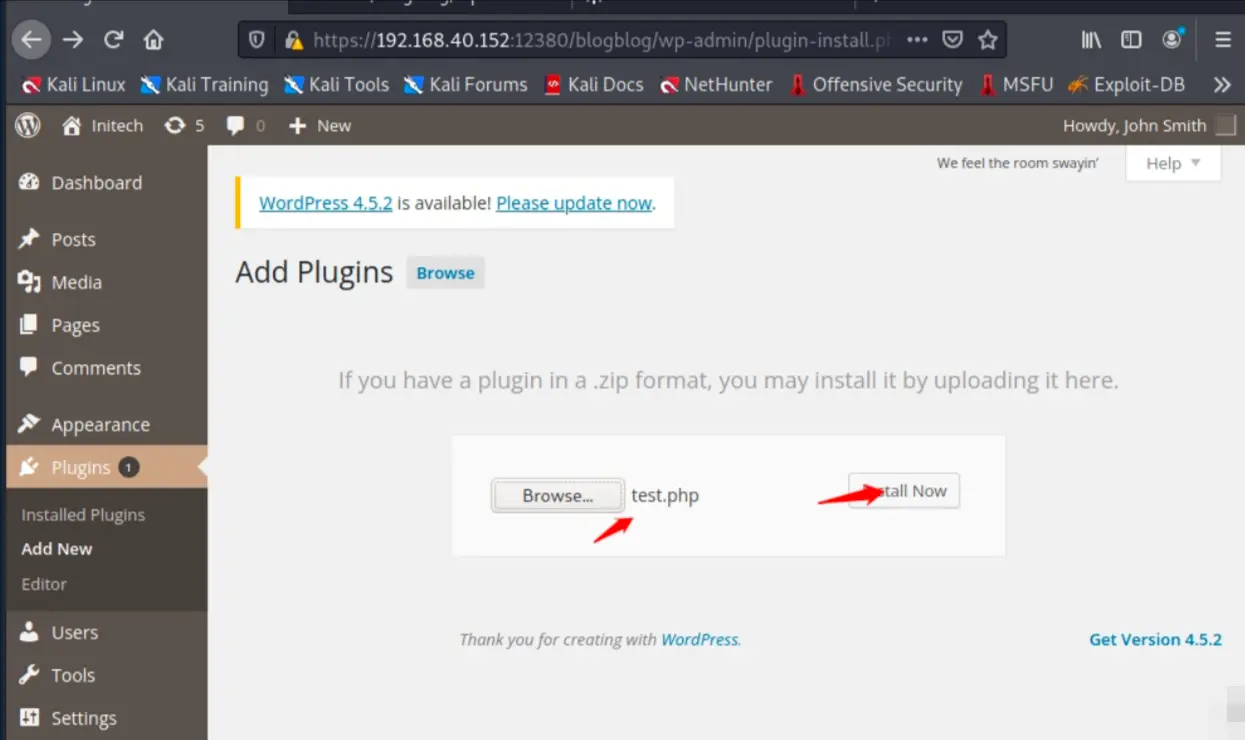Open the Kali Training bookmark

point(205,85)
